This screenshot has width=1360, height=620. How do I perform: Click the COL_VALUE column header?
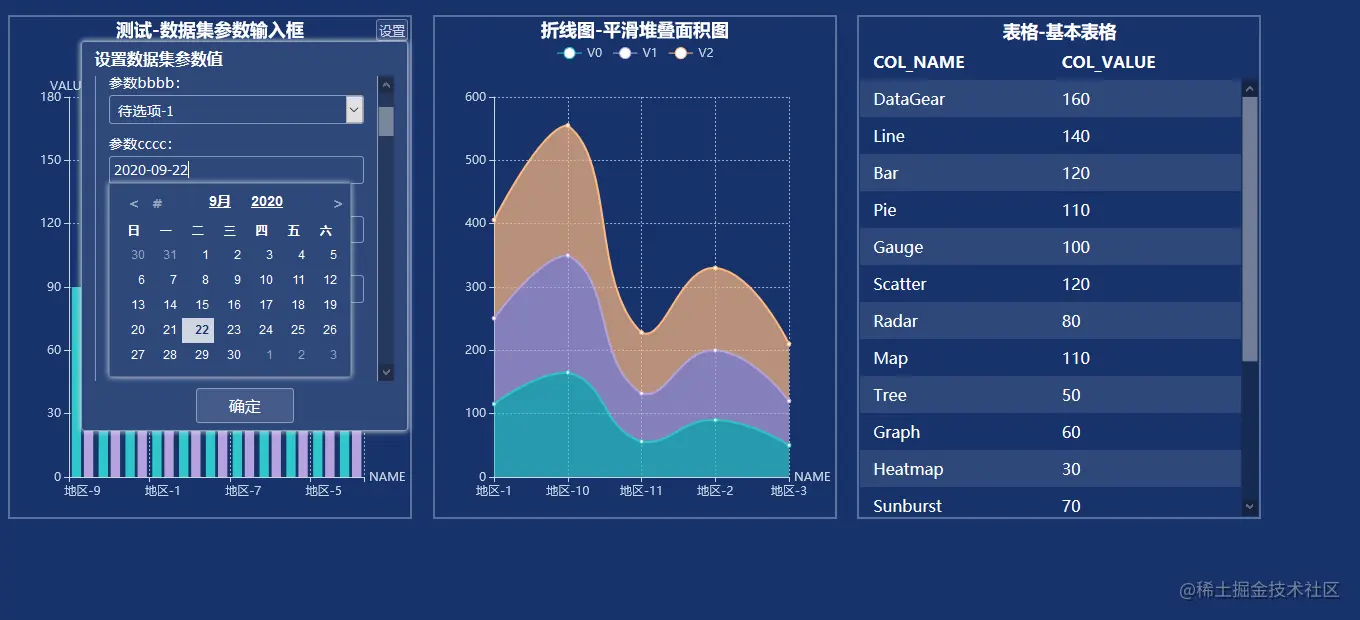pyautogui.click(x=1109, y=62)
